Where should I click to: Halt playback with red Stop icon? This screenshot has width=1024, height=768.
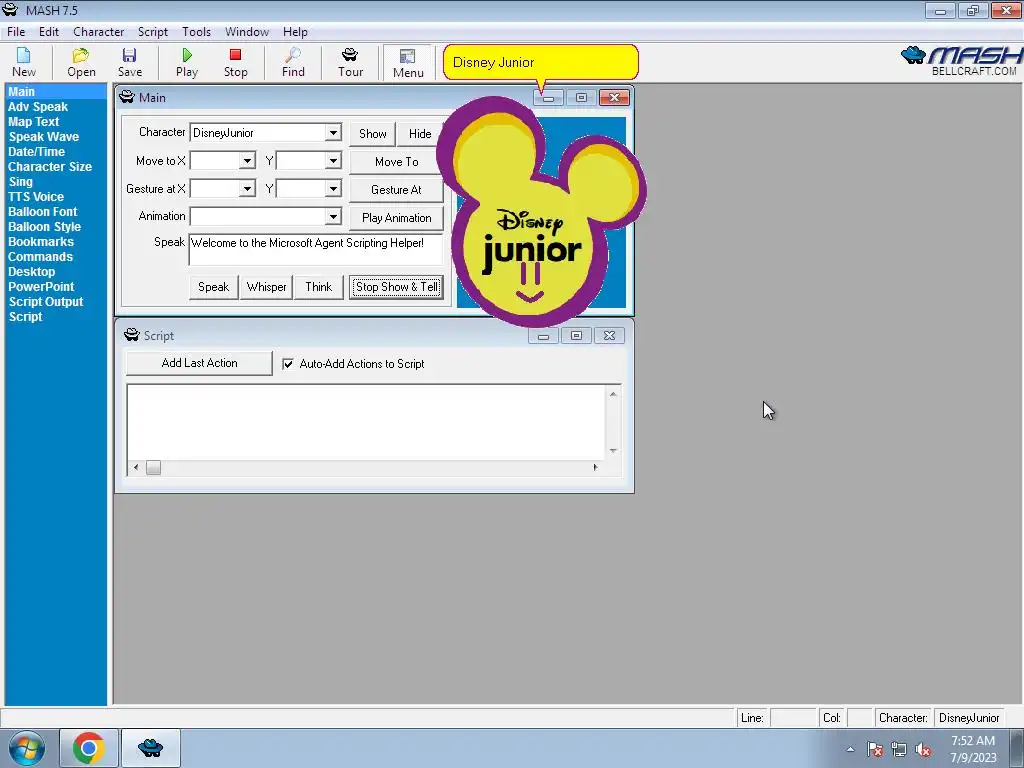click(x=236, y=63)
